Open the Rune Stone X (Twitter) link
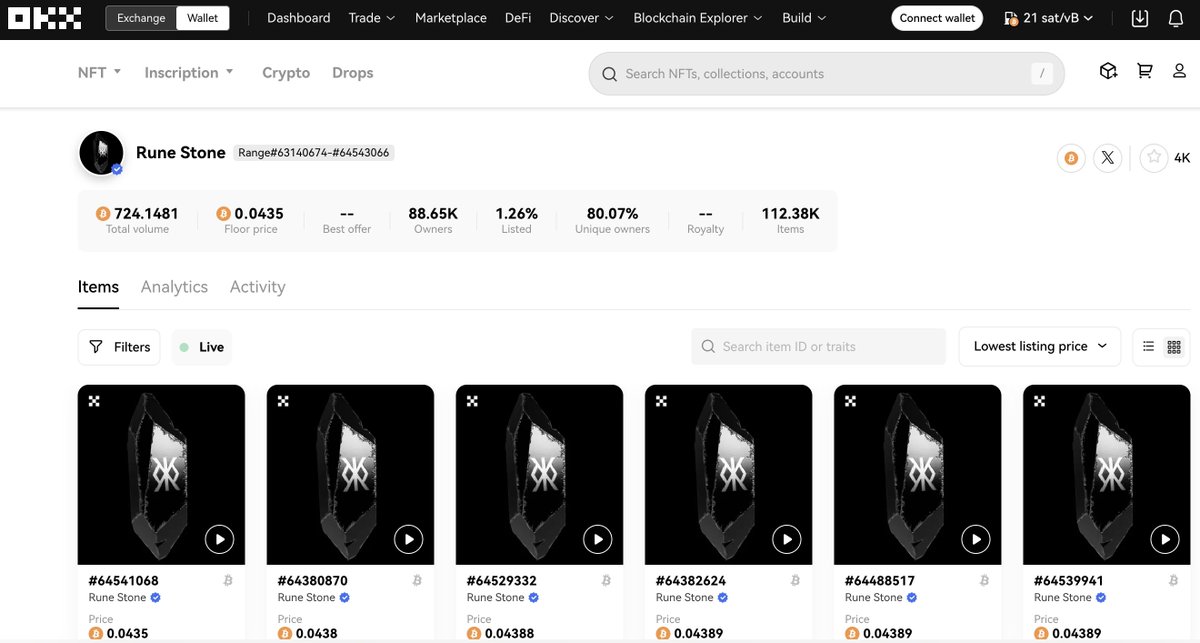 click(1107, 158)
